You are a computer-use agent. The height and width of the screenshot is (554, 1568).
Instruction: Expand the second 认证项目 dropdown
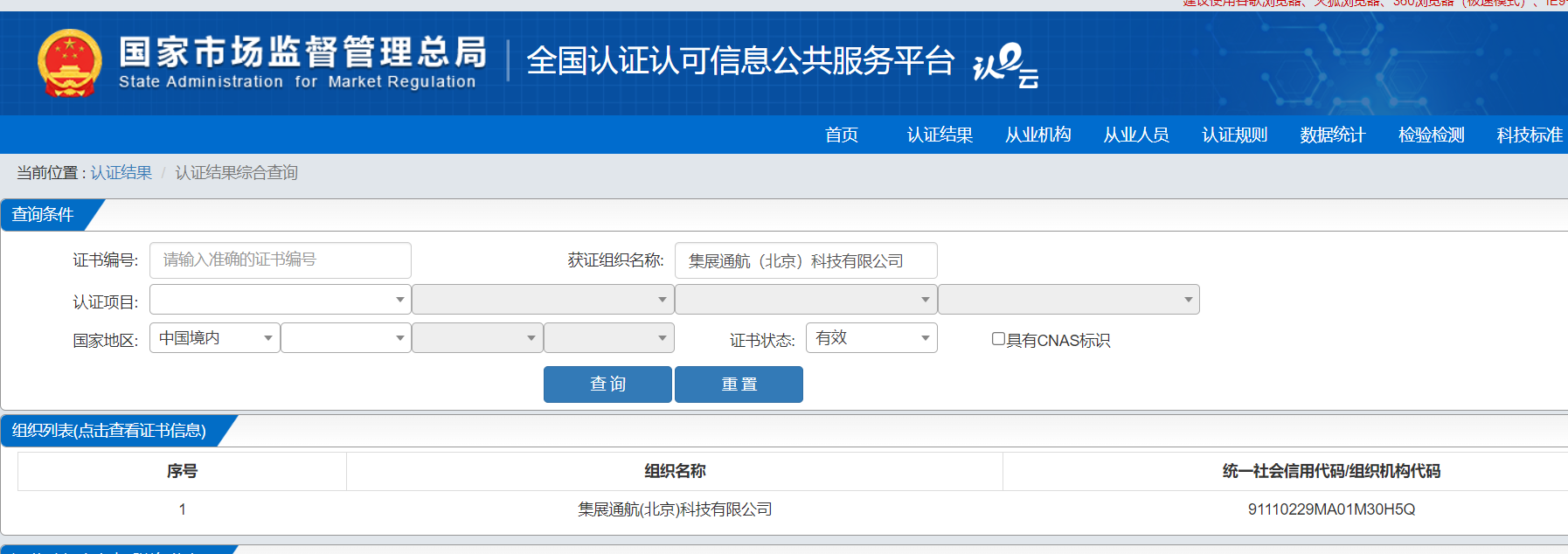(x=543, y=299)
